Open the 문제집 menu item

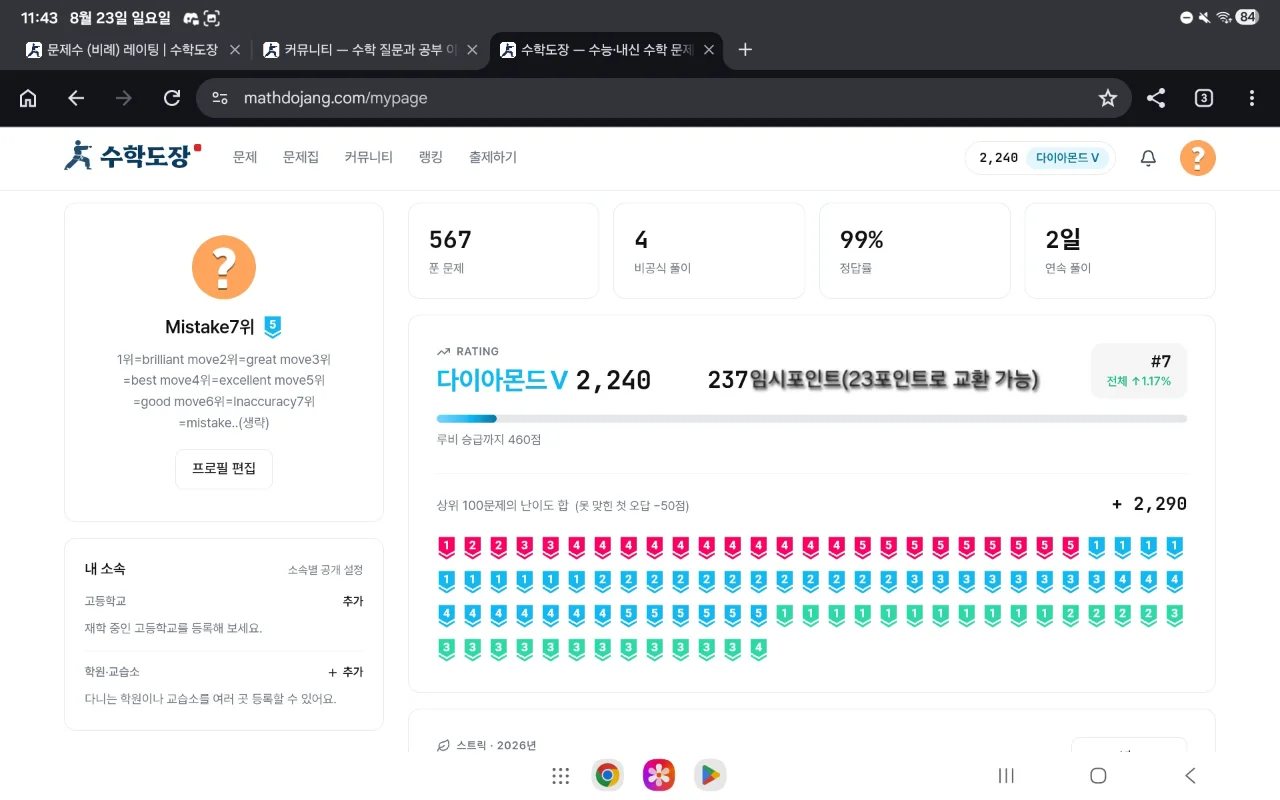click(x=300, y=157)
